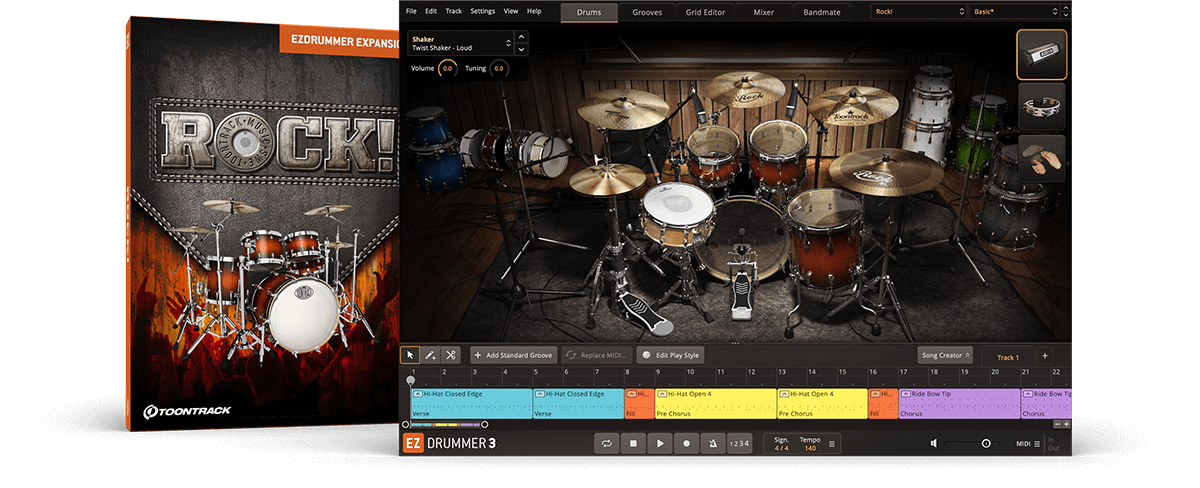This screenshot has height=488, width=1200.
Task: Select the arrow pointer tool
Action: click(410, 355)
